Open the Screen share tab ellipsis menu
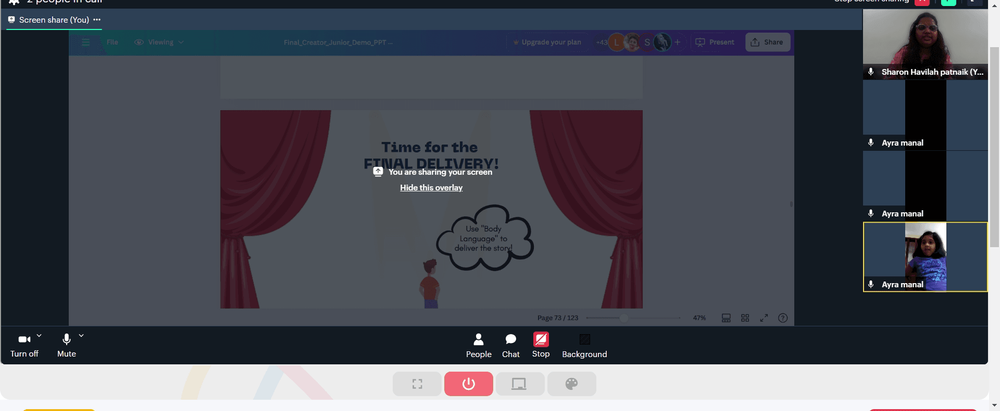 click(97, 20)
